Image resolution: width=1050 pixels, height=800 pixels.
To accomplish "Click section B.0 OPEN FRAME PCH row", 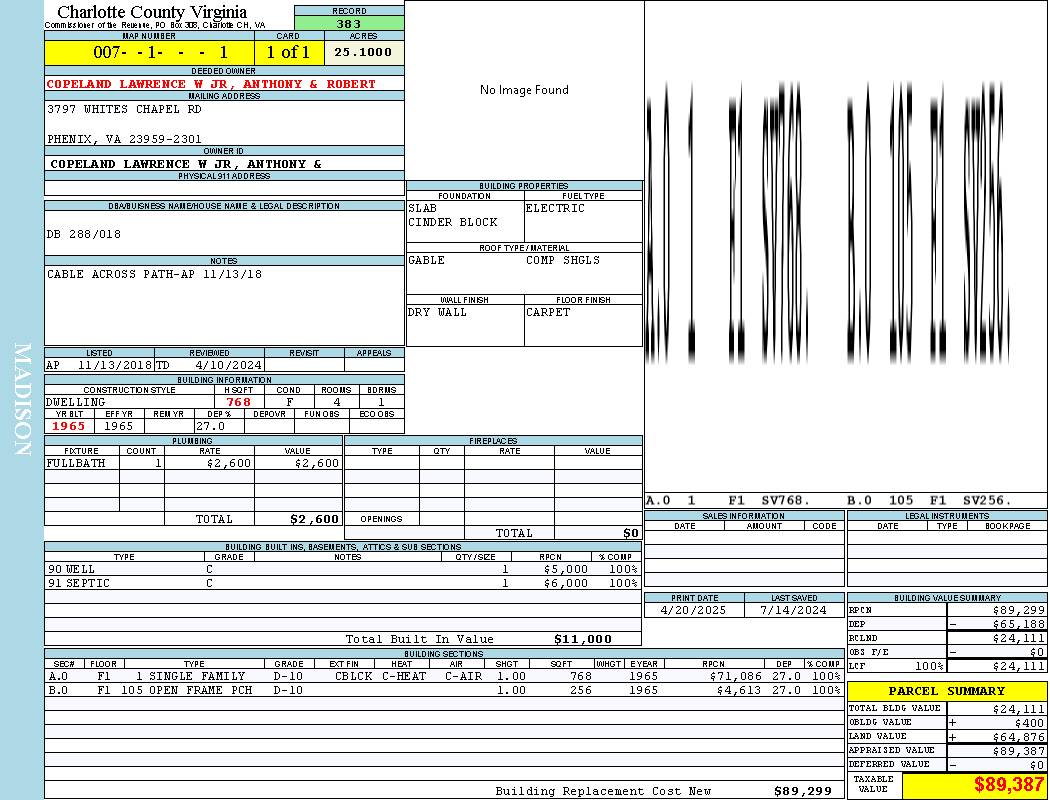I will click(444, 690).
